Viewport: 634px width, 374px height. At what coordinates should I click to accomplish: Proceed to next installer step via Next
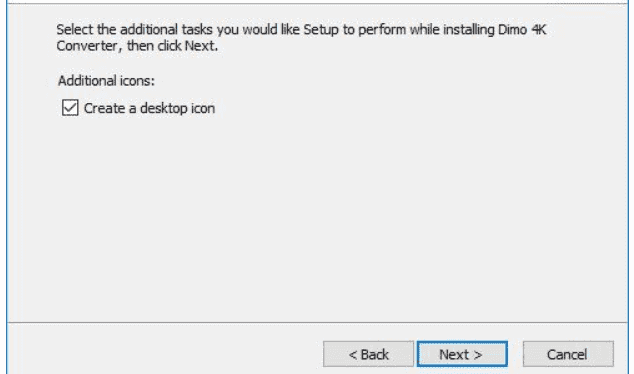(462, 354)
